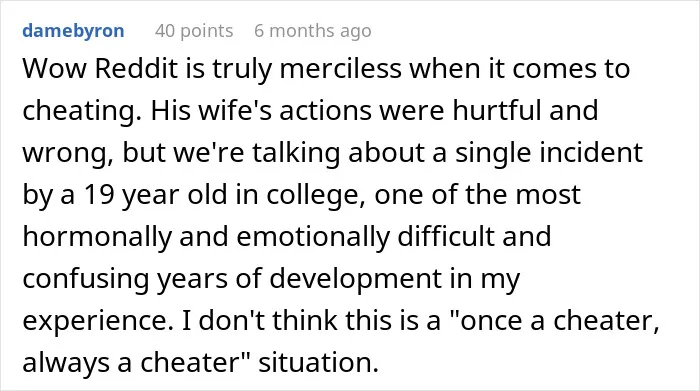Click the word development in the comment
The width and height of the screenshot is (700, 391).
355,279
